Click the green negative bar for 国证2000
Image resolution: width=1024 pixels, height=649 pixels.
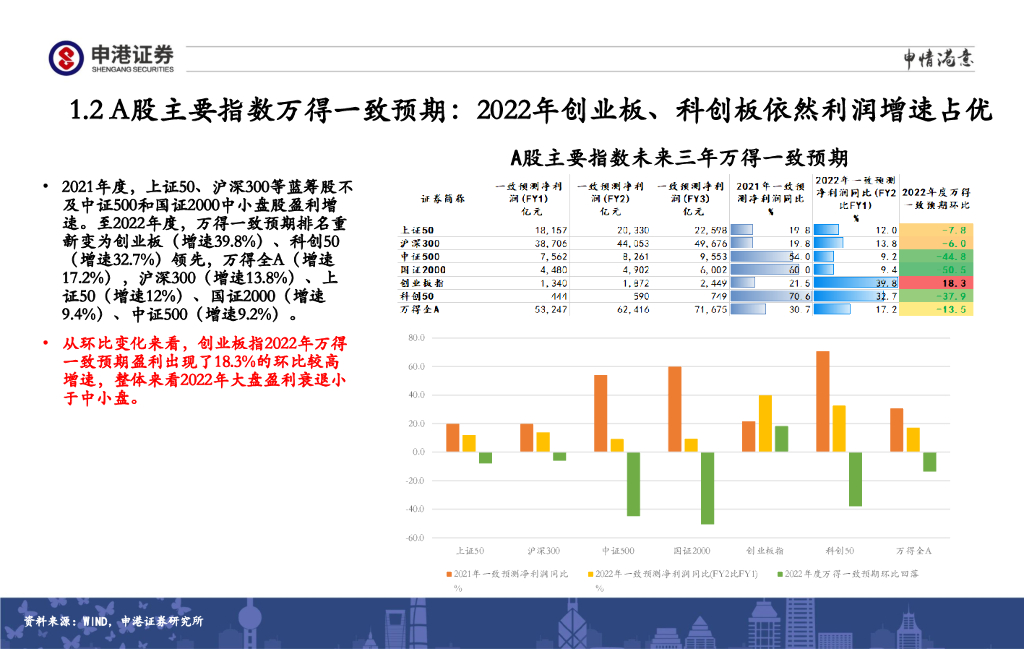pyautogui.click(x=707, y=488)
